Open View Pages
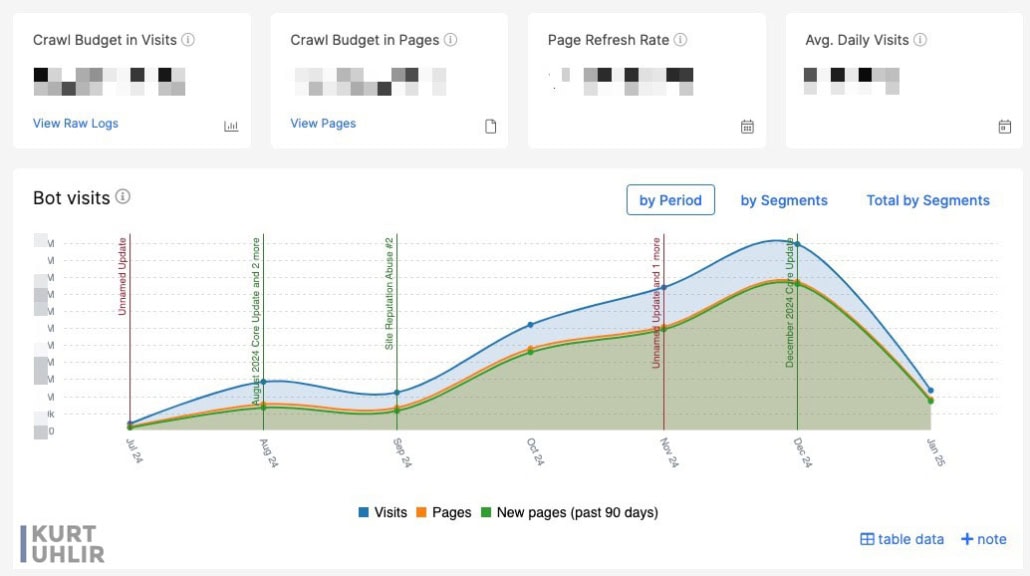1030x576 pixels. coord(324,123)
